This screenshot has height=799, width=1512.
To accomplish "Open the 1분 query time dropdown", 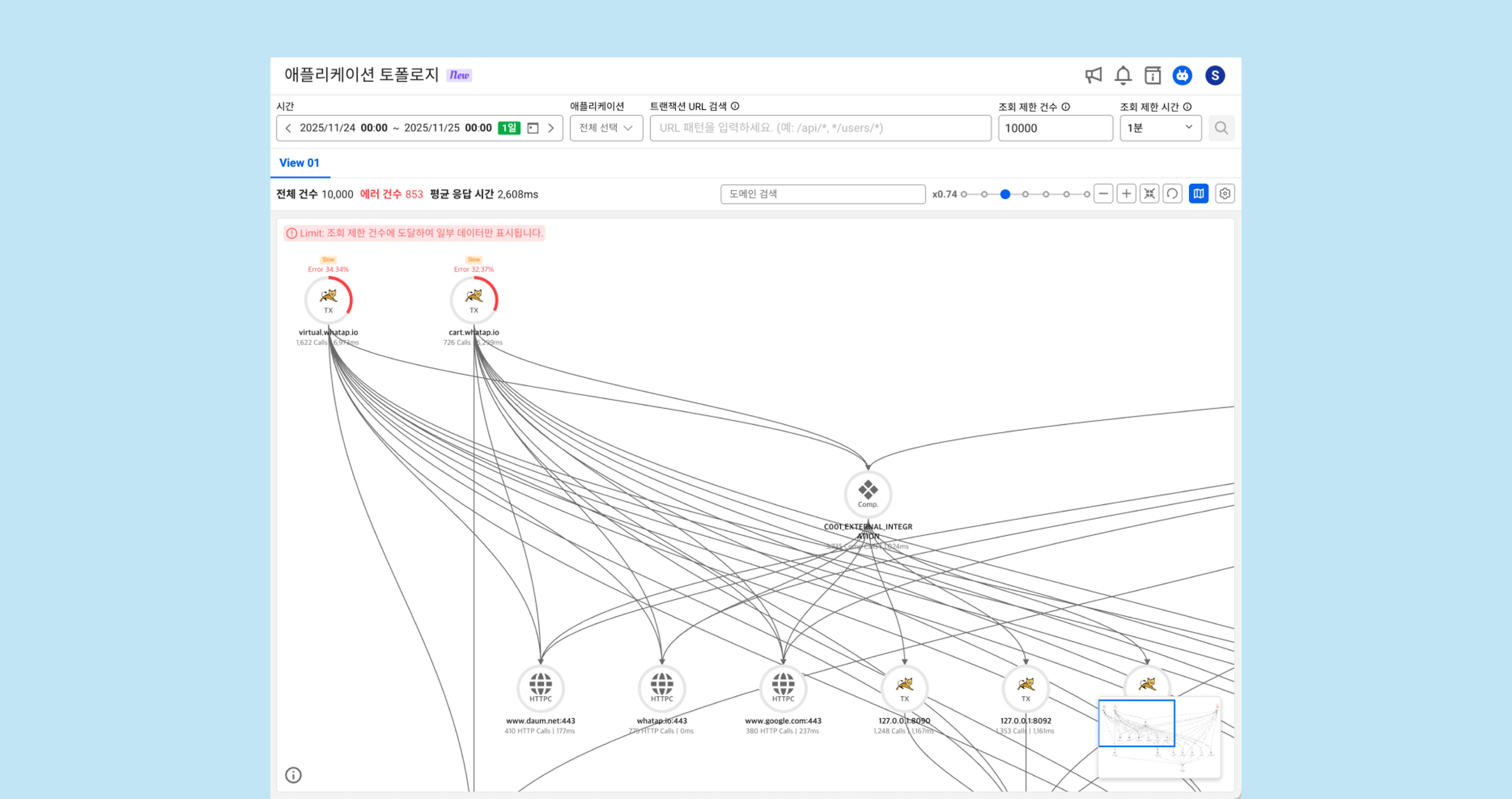I will pos(1160,128).
